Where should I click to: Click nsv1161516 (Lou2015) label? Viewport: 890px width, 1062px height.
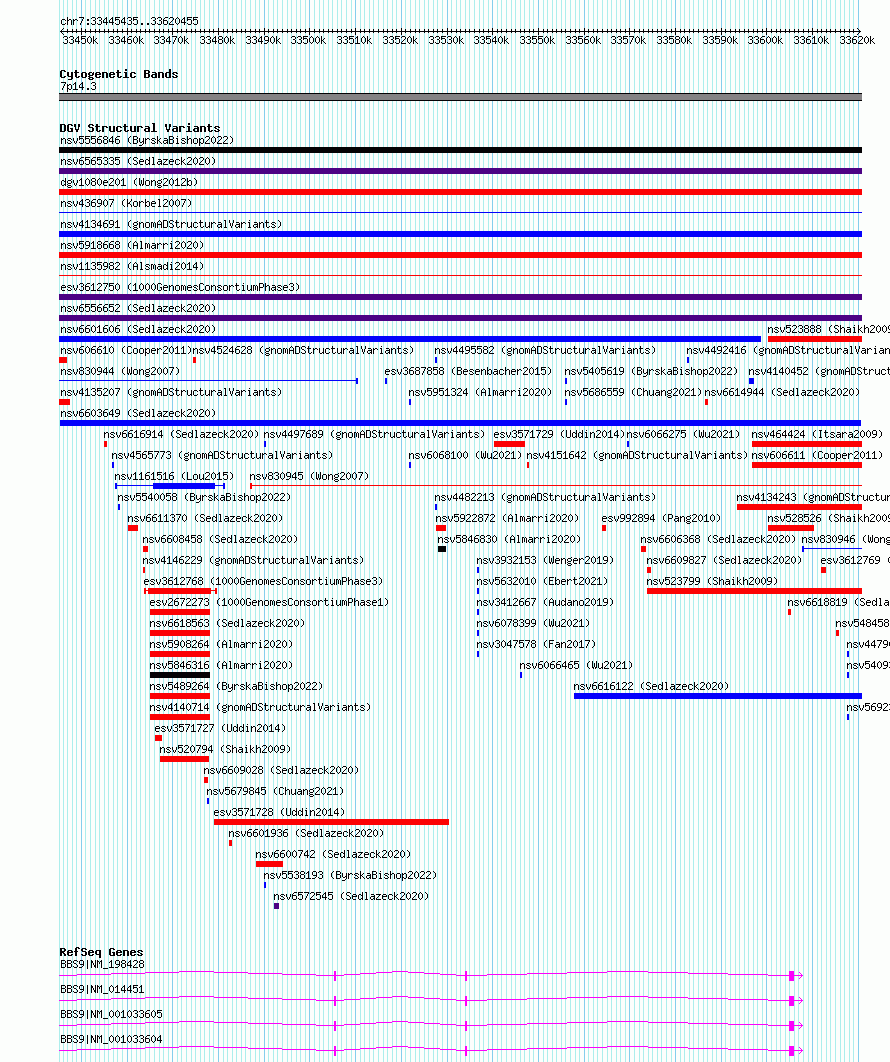(174, 476)
